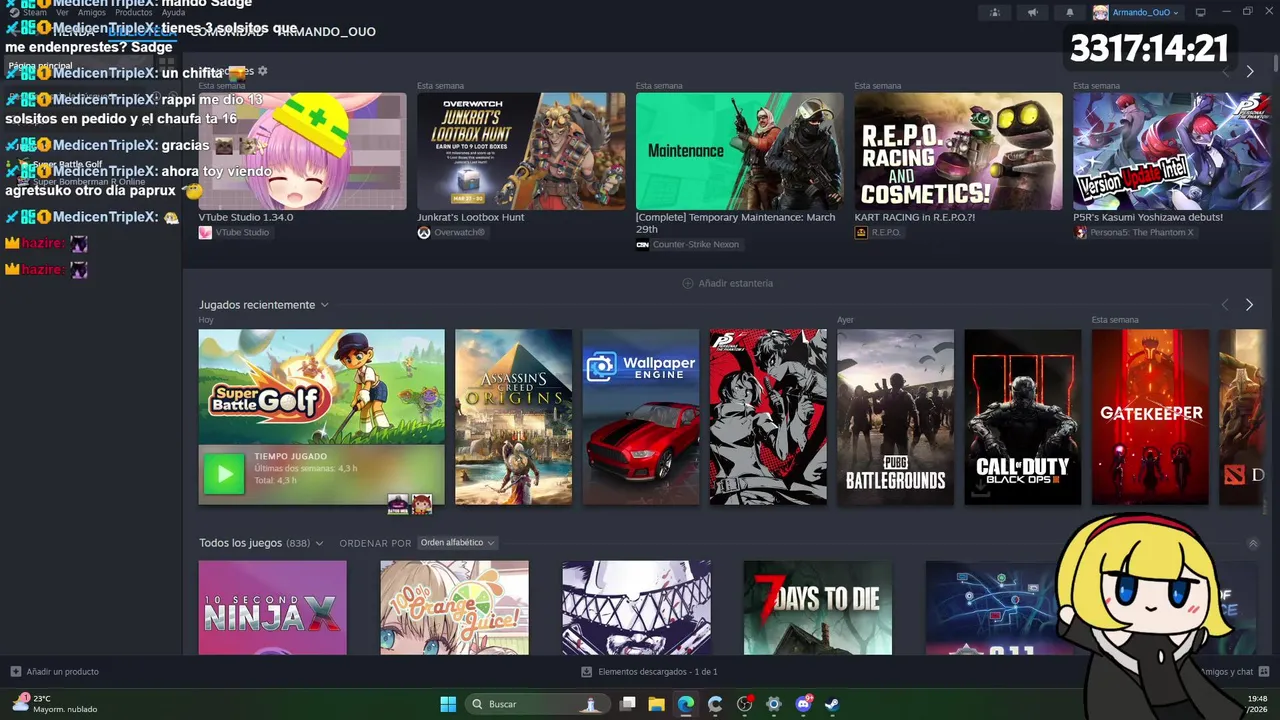
Task: Click the plus icon beside Añadir estantería
Action: click(687, 283)
